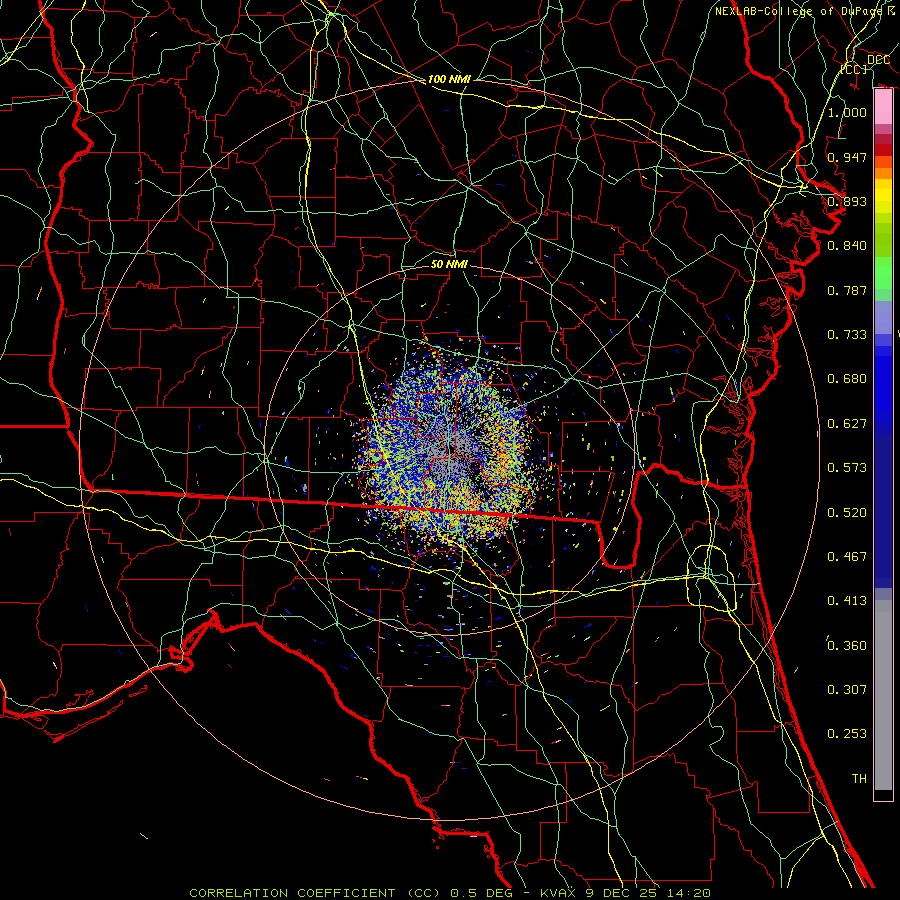Pick the pink segment of the color bar
The width and height of the screenshot is (900, 900).
point(883,107)
